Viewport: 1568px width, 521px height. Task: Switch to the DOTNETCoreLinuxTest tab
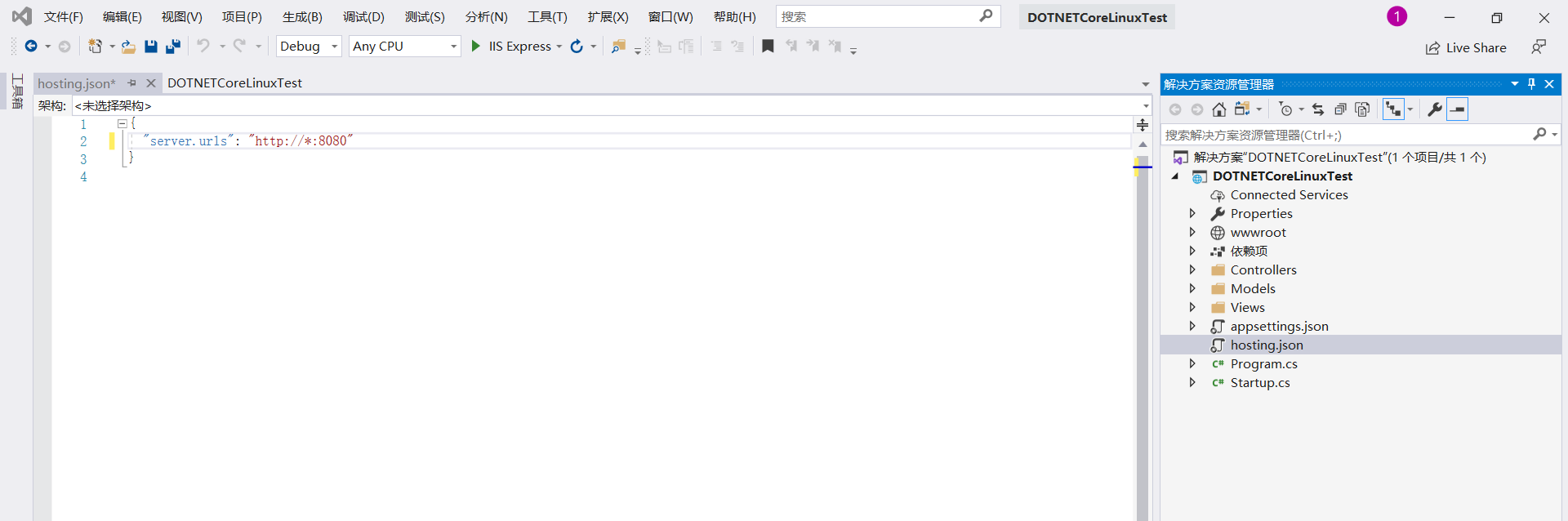coord(234,83)
